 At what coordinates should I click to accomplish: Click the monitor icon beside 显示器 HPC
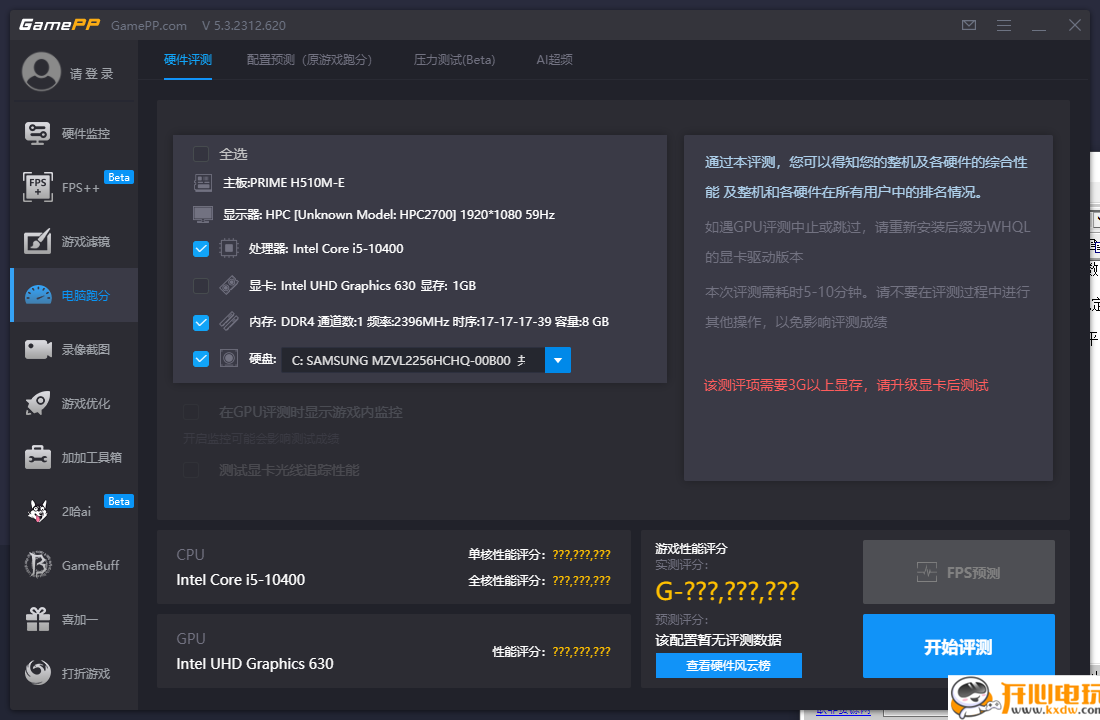[x=203, y=215]
